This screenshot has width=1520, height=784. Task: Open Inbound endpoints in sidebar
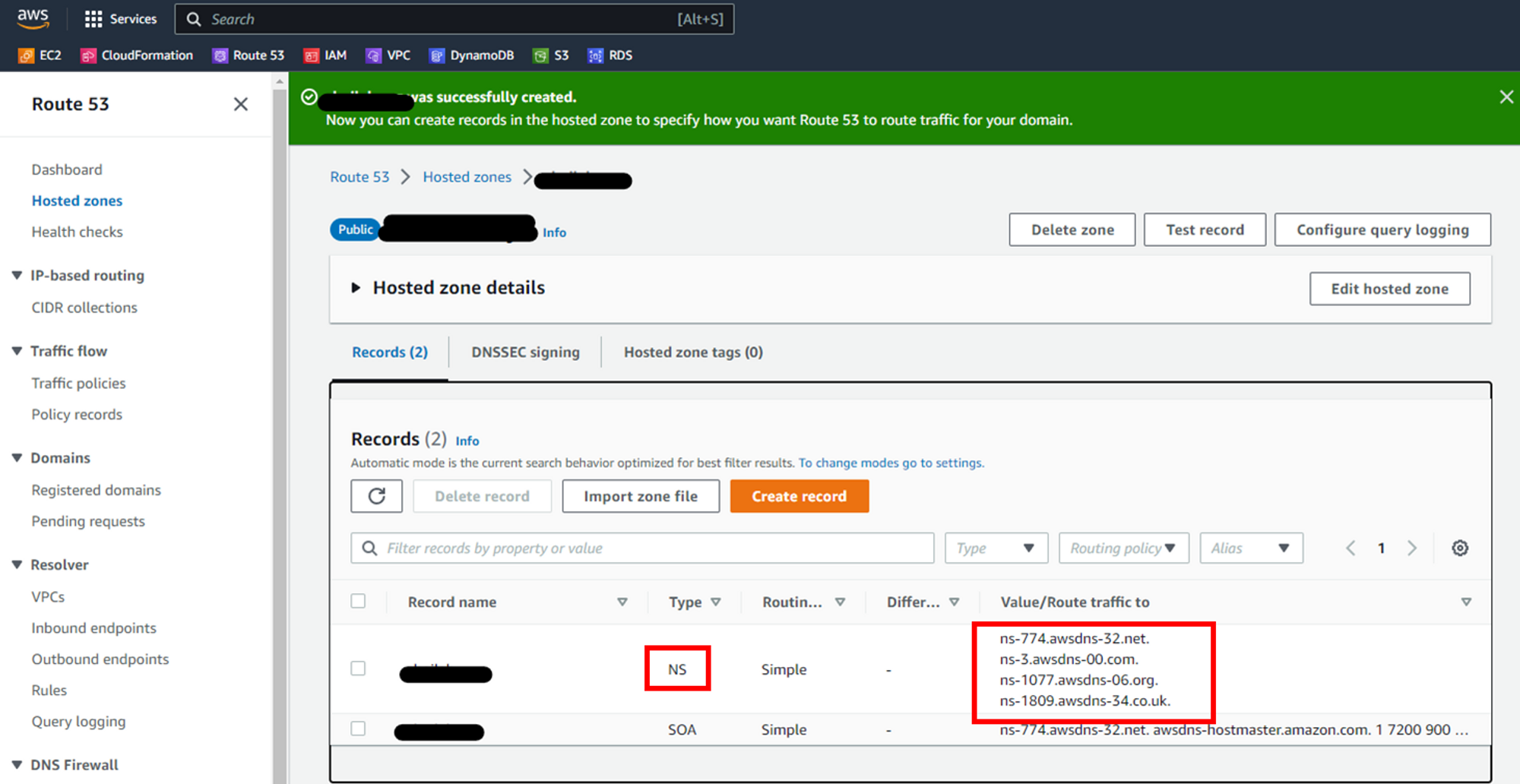tap(93, 628)
